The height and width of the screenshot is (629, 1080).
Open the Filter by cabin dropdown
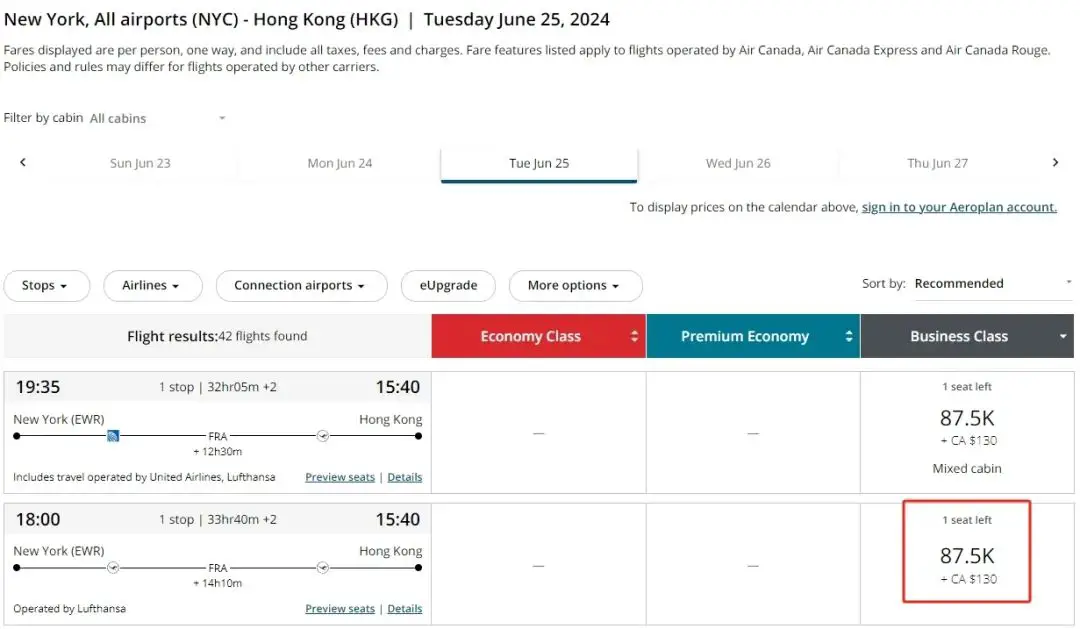point(158,118)
